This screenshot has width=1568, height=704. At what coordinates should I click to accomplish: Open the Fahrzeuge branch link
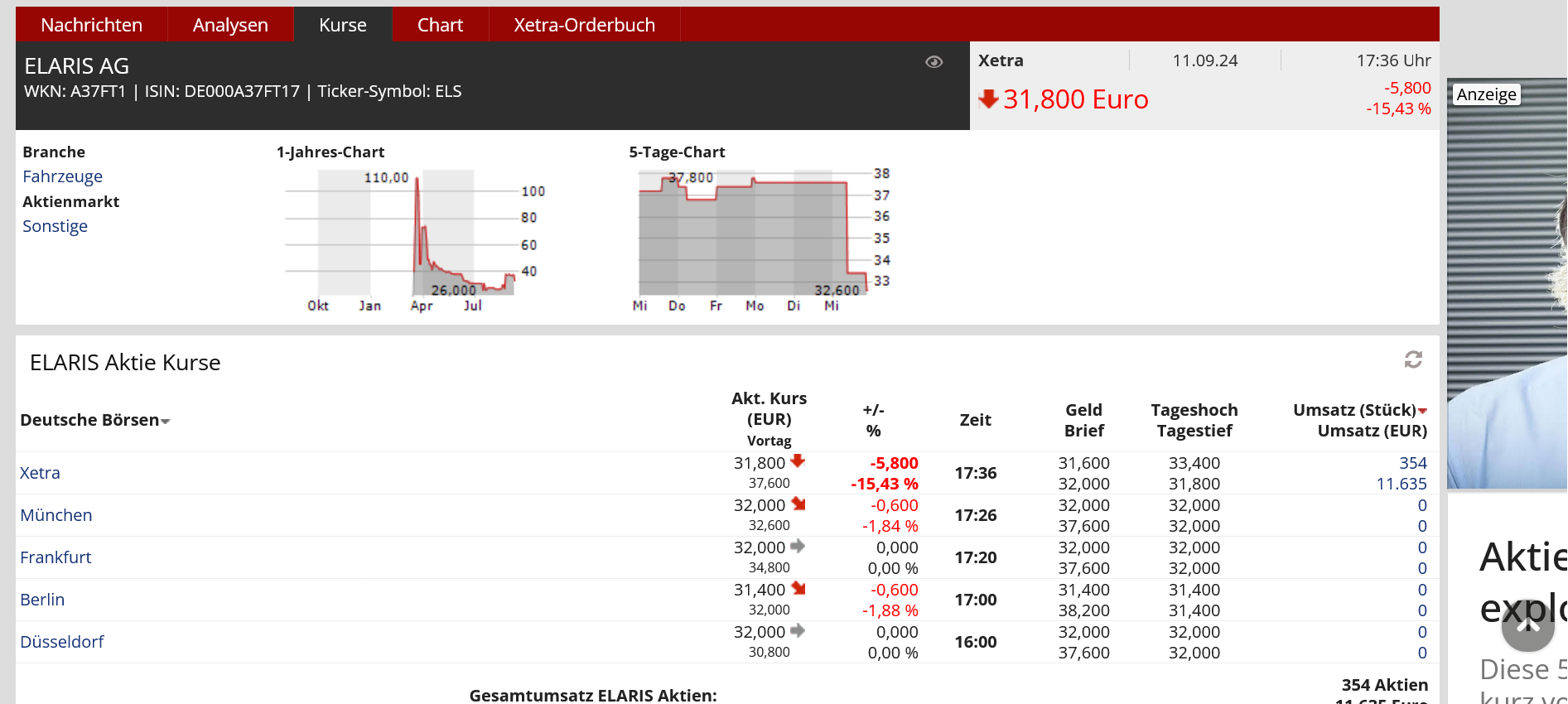point(63,176)
